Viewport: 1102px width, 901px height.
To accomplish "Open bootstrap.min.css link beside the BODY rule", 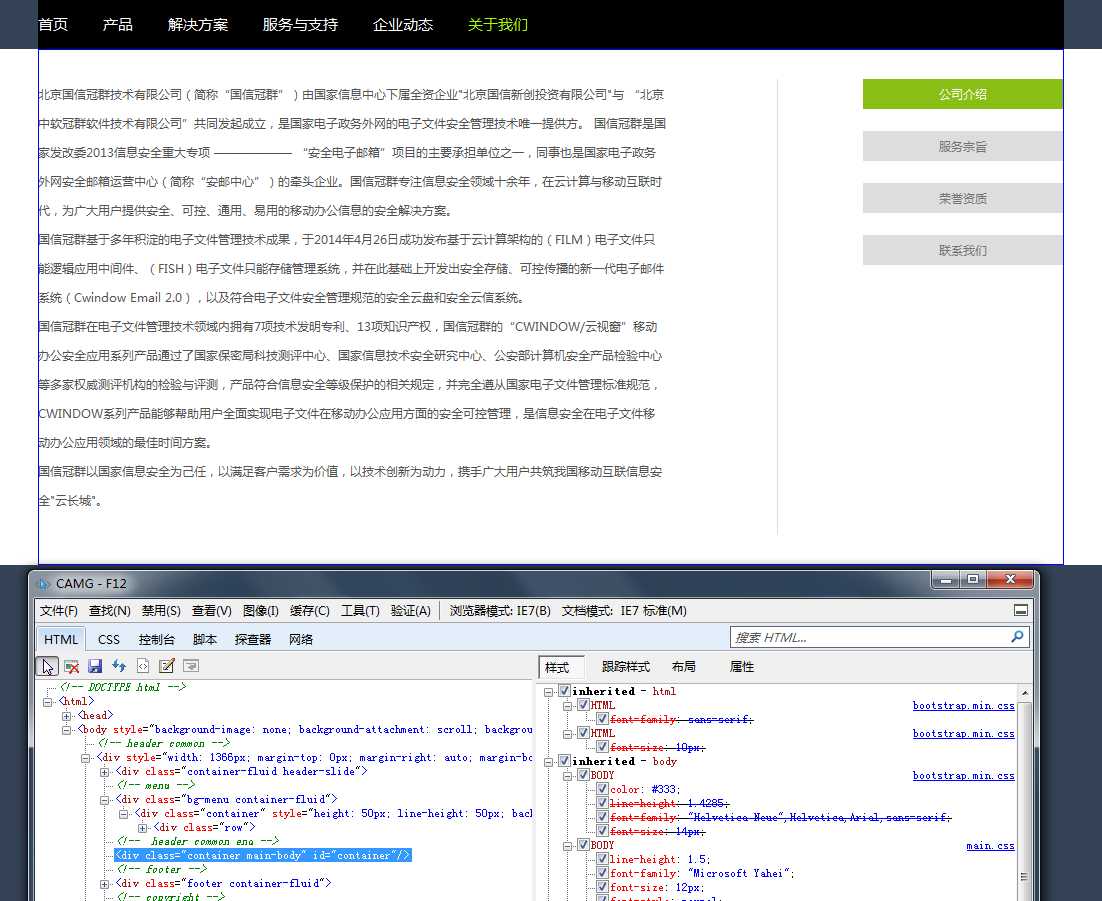I will point(964,775).
